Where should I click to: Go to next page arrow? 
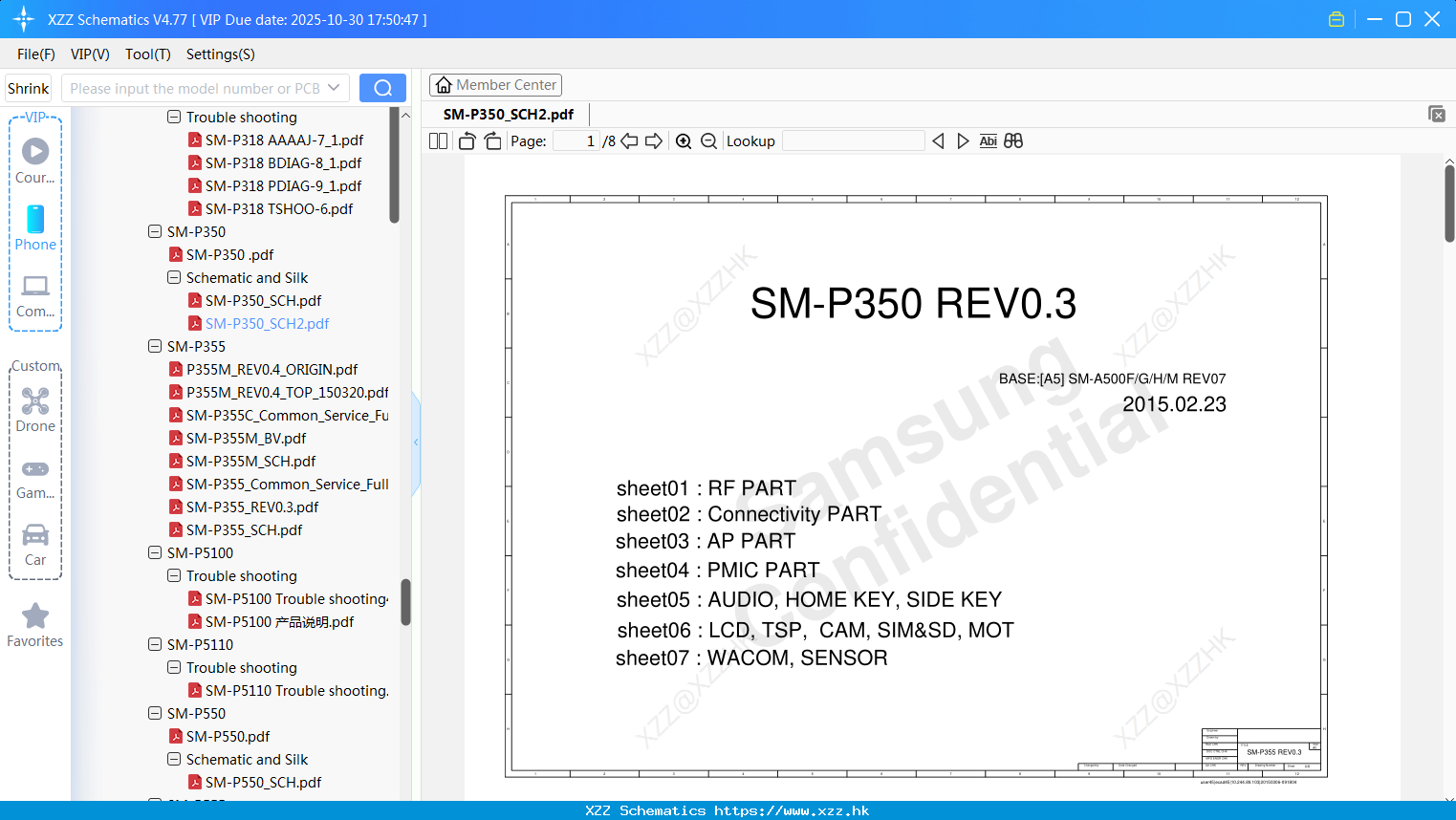coord(654,141)
